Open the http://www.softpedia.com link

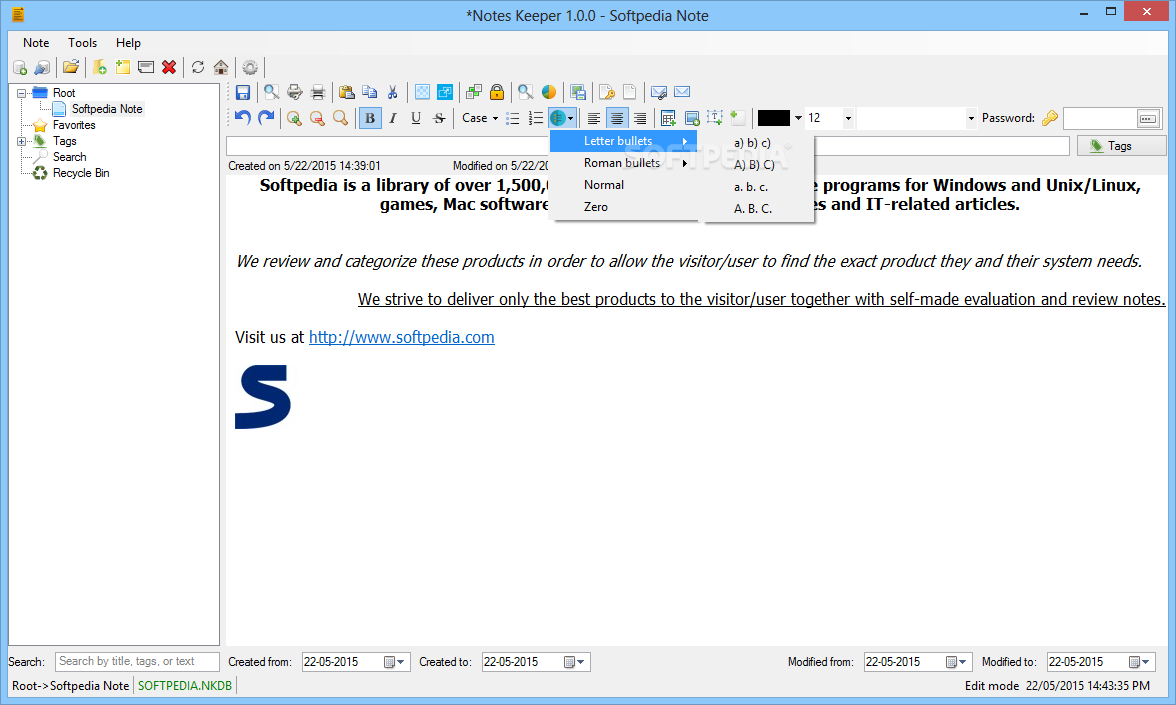pos(401,338)
